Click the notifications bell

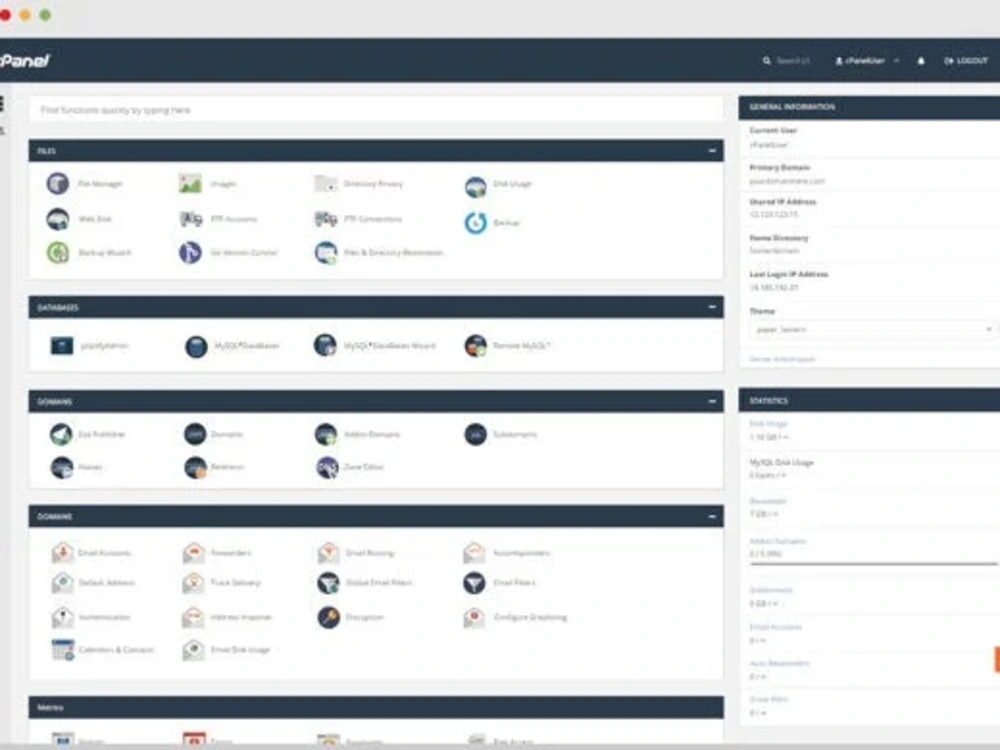pyautogui.click(x=921, y=60)
